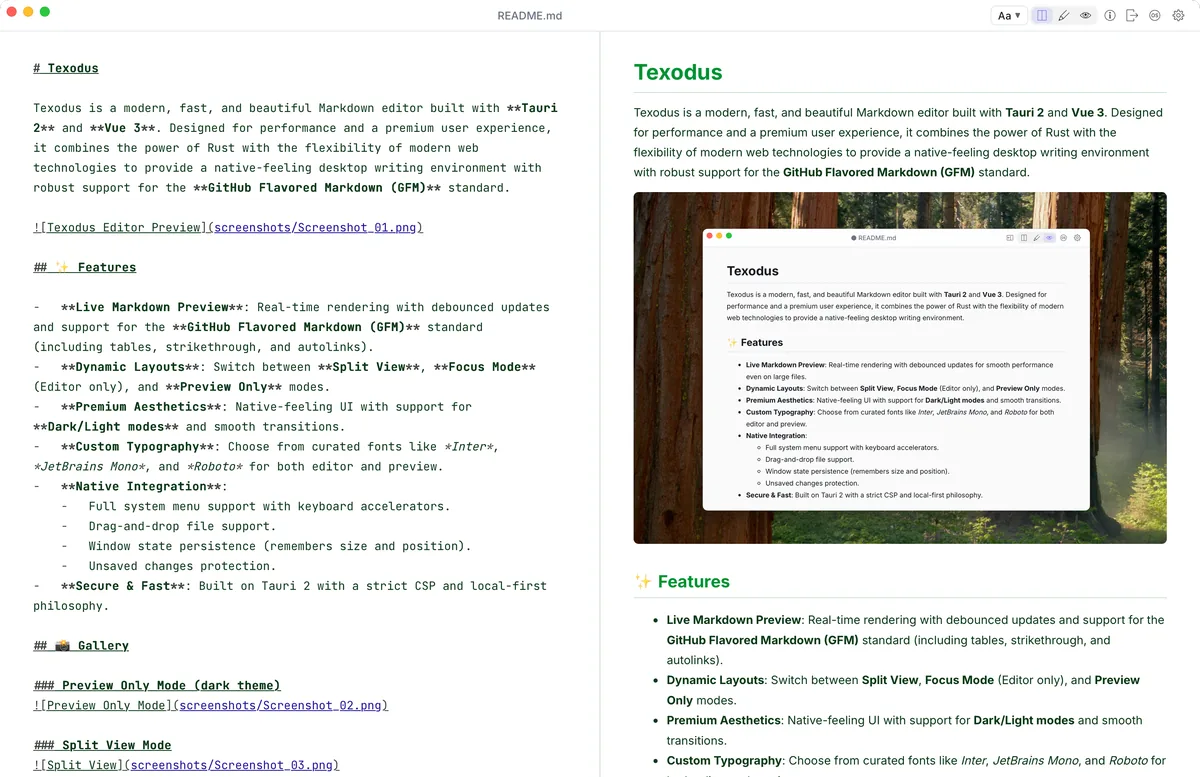Click the OS theme icon
The height and width of the screenshot is (777, 1200).
(x=1155, y=15)
